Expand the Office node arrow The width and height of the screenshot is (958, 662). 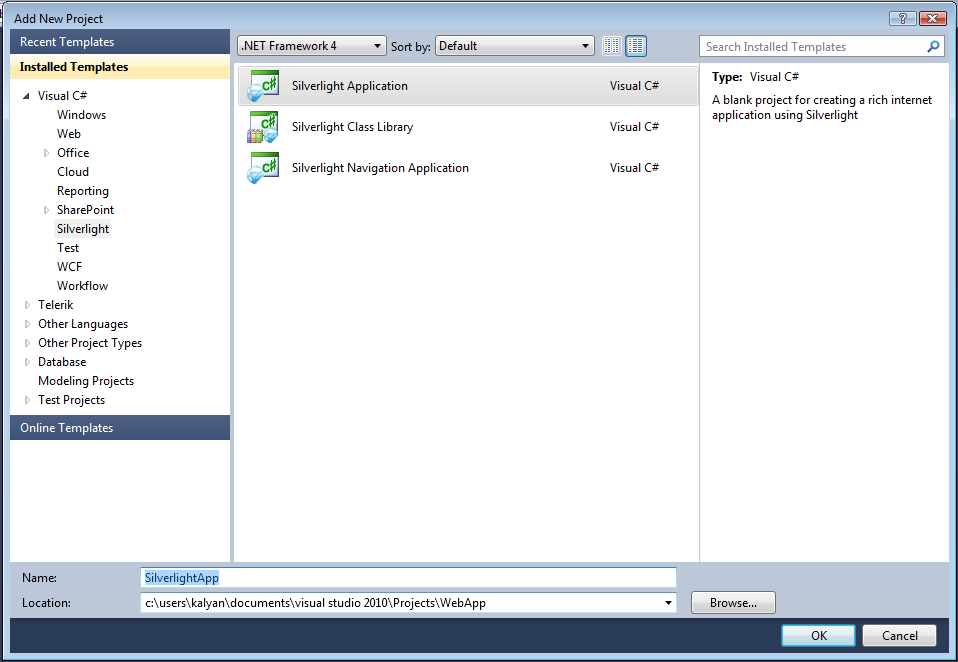tap(46, 153)
